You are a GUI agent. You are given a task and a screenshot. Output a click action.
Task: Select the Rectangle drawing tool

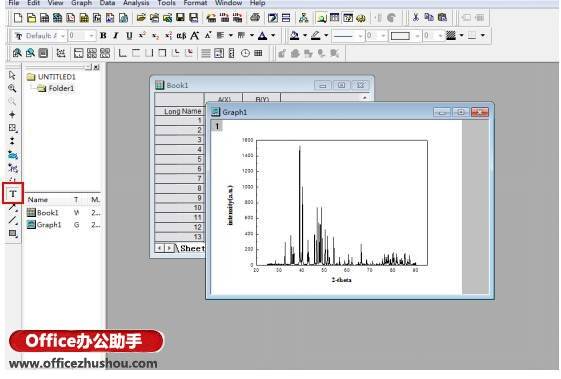pyautogui.click(x=13, y=234)
